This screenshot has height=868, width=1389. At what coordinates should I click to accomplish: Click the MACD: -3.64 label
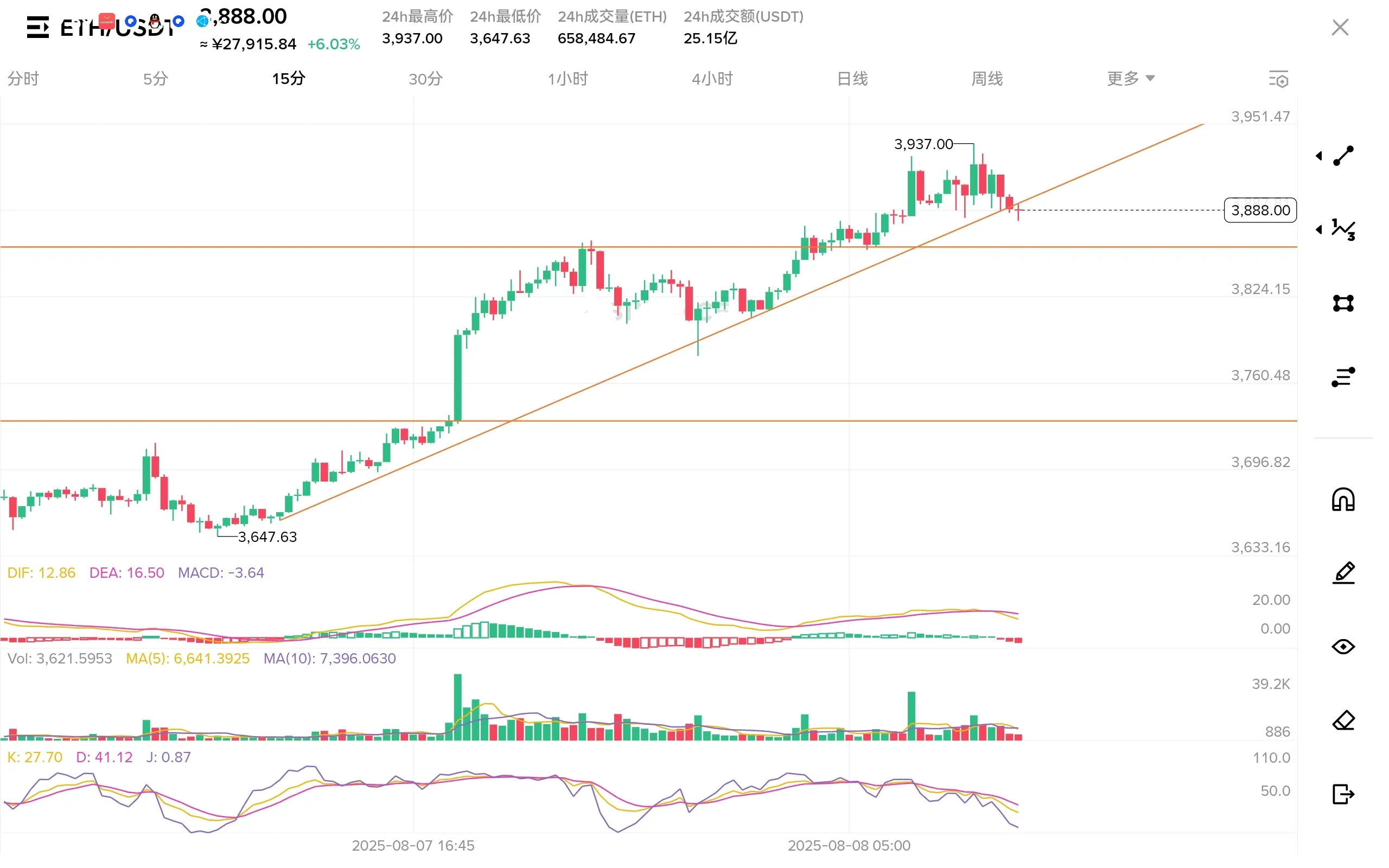point(221,573)
